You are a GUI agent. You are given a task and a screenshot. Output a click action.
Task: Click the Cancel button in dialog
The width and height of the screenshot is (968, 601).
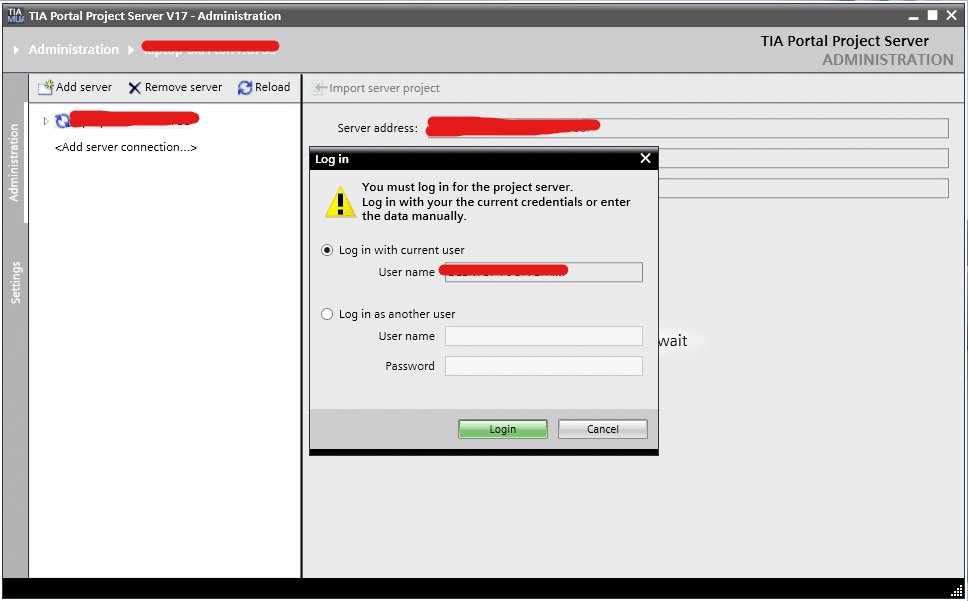(x=603, y=429)
